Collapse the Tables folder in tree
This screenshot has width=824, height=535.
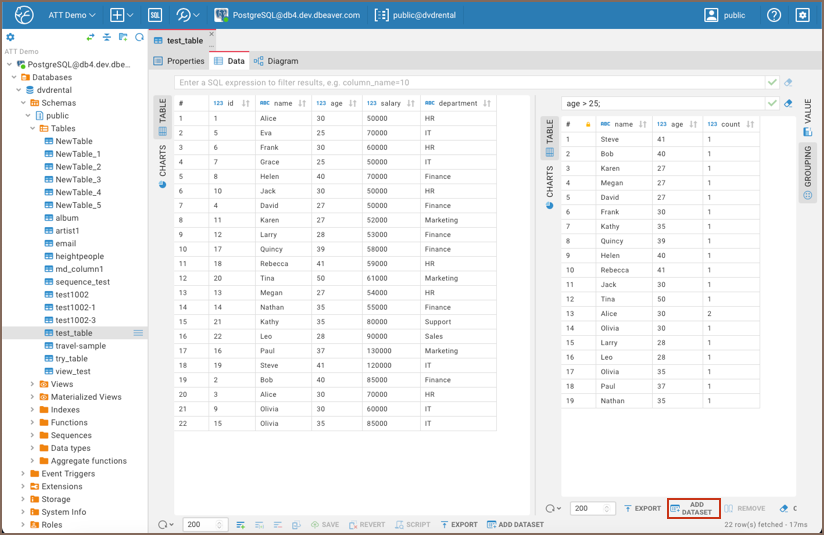click(32, 129)
